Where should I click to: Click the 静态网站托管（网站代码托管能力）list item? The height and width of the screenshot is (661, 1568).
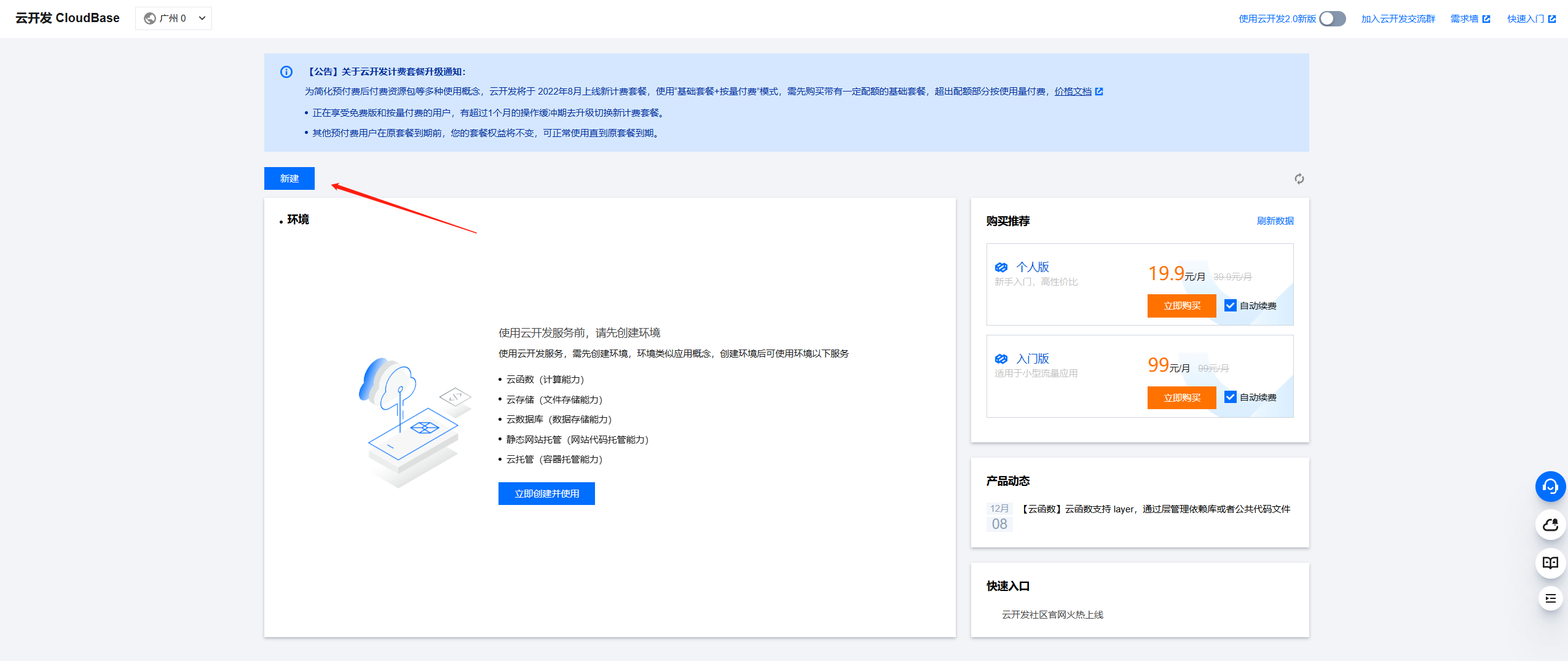577,440
